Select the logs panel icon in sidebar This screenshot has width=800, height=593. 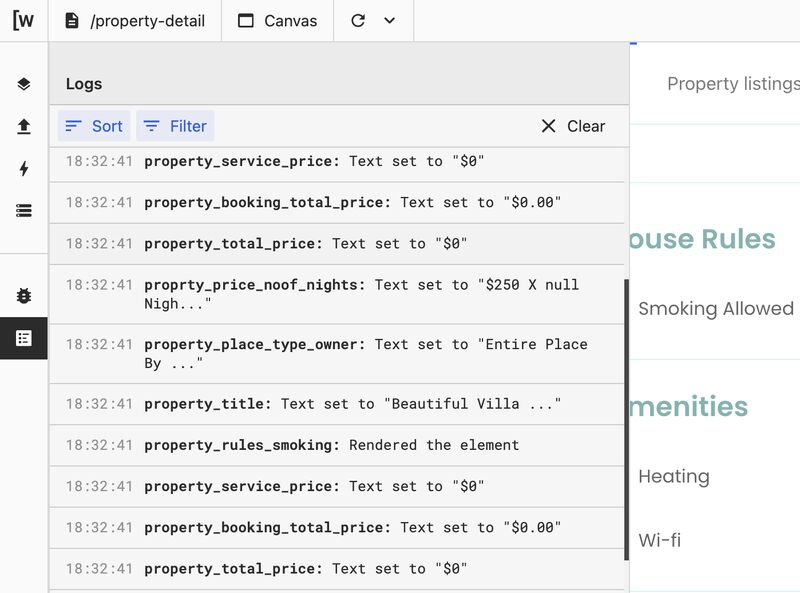pyautogui.click(x=23, y=338)
